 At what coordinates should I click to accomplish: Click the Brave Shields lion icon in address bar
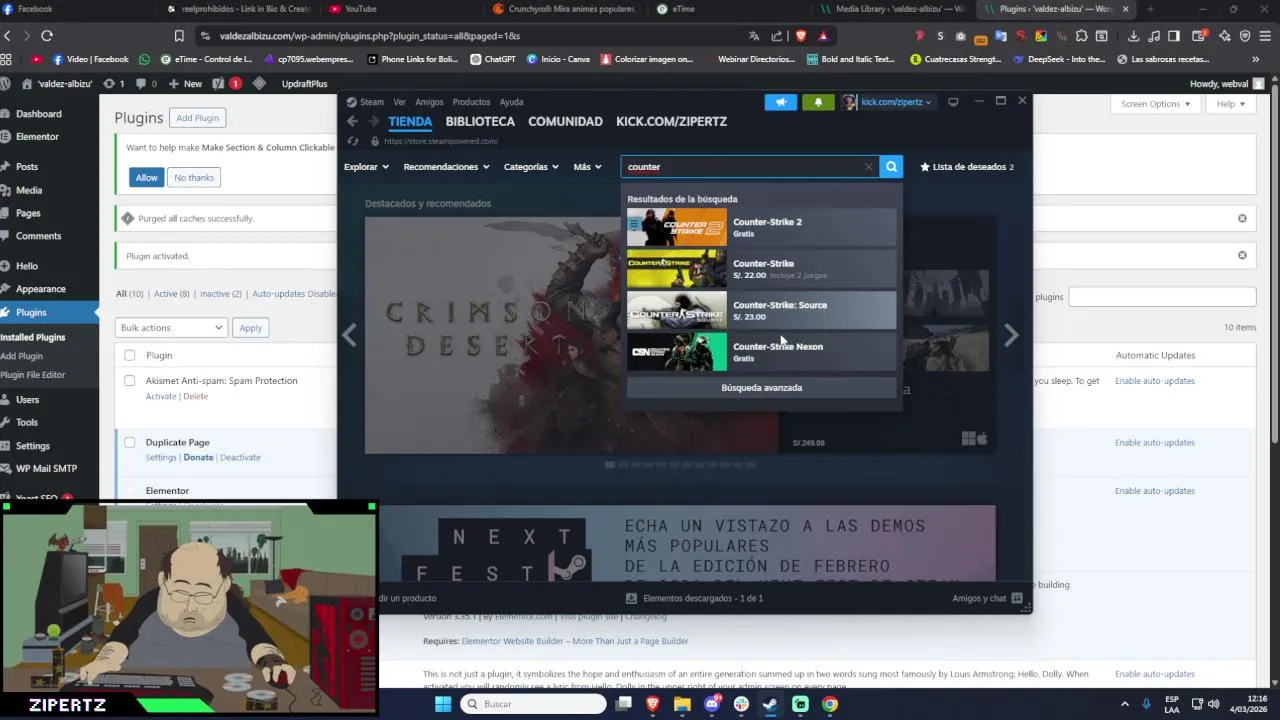pos(800,36)
